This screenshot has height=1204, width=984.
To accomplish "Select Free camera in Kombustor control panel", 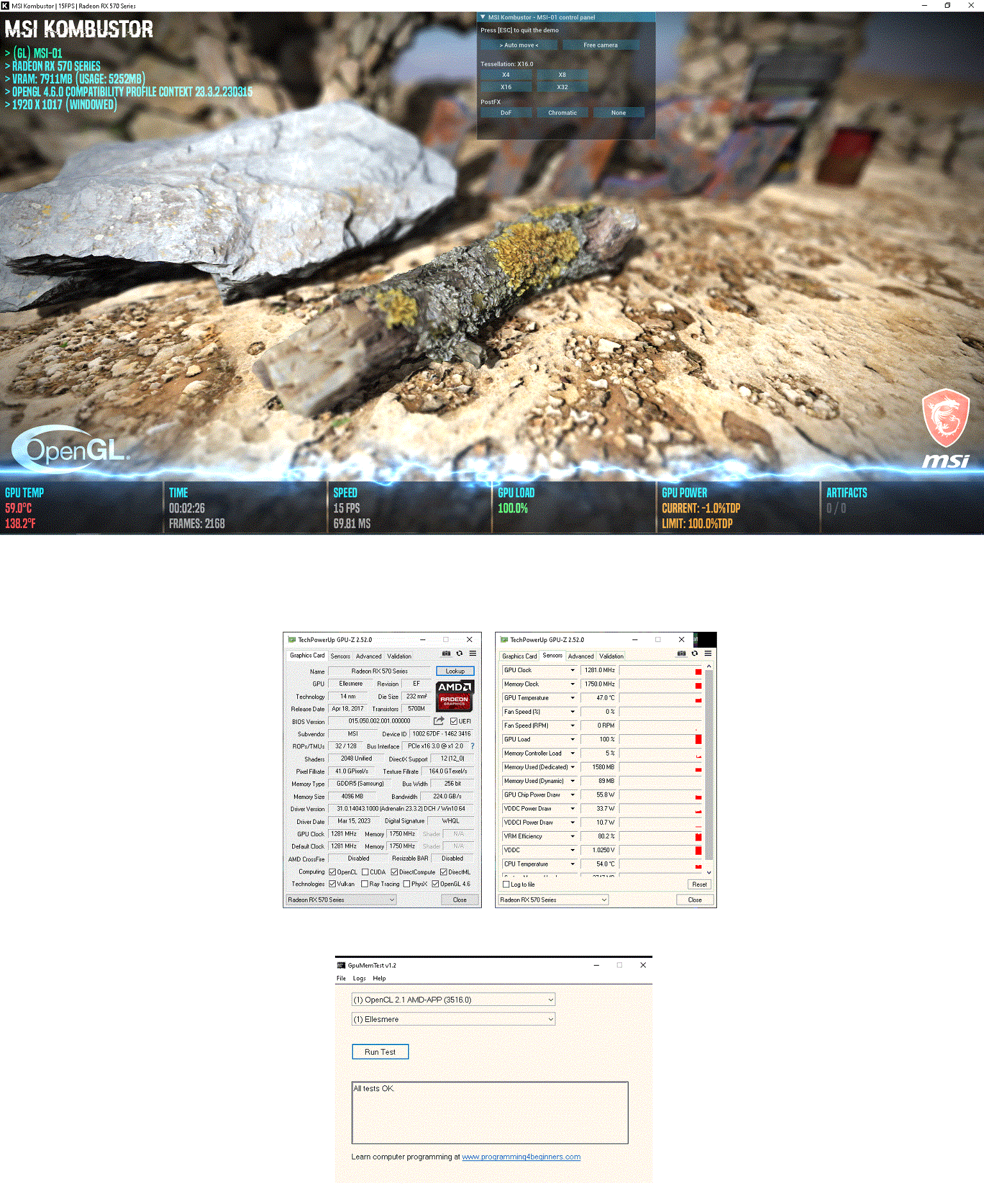I will click(x=600, y=45).
